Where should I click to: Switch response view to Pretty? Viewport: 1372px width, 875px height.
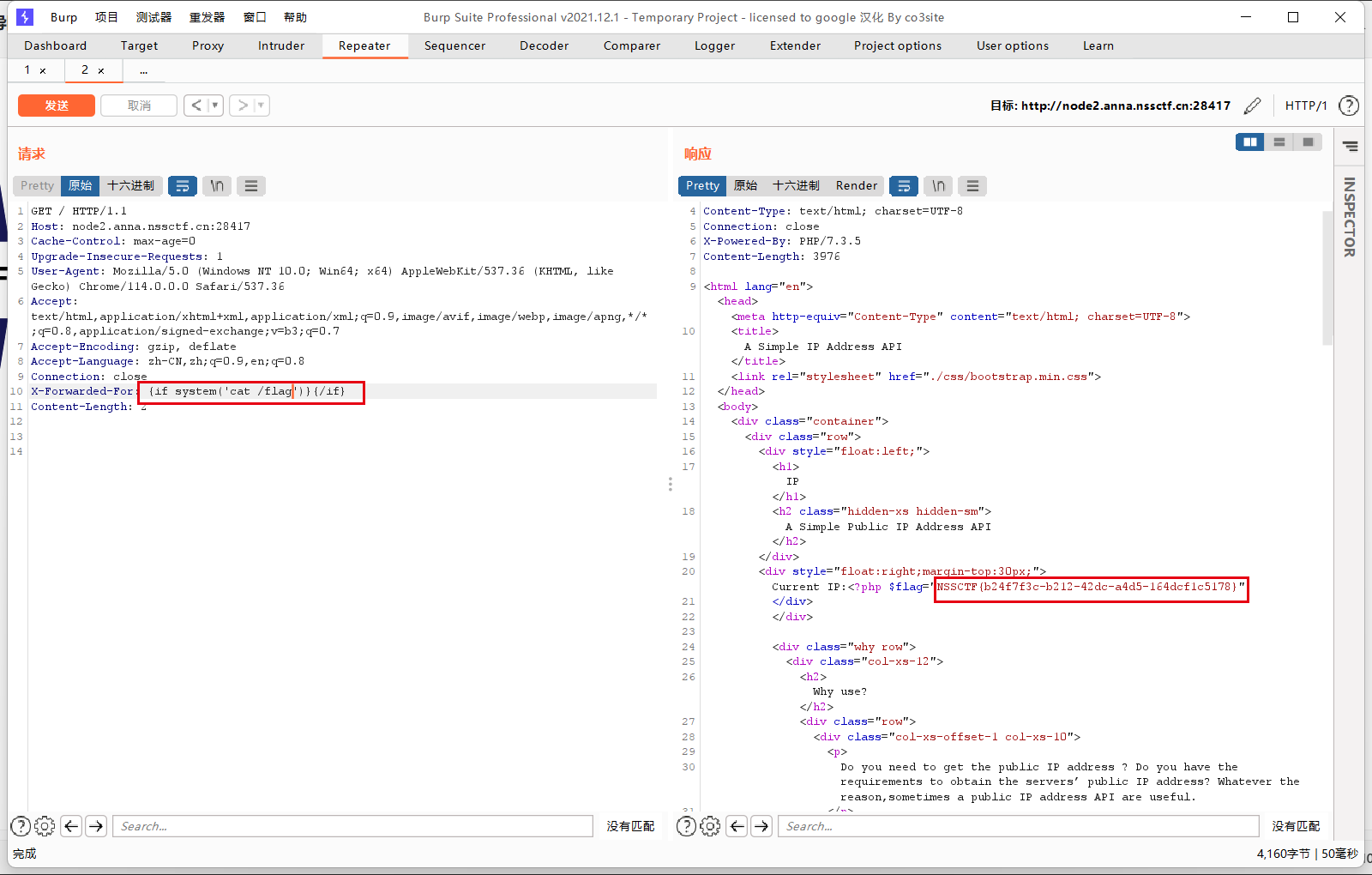702,185
